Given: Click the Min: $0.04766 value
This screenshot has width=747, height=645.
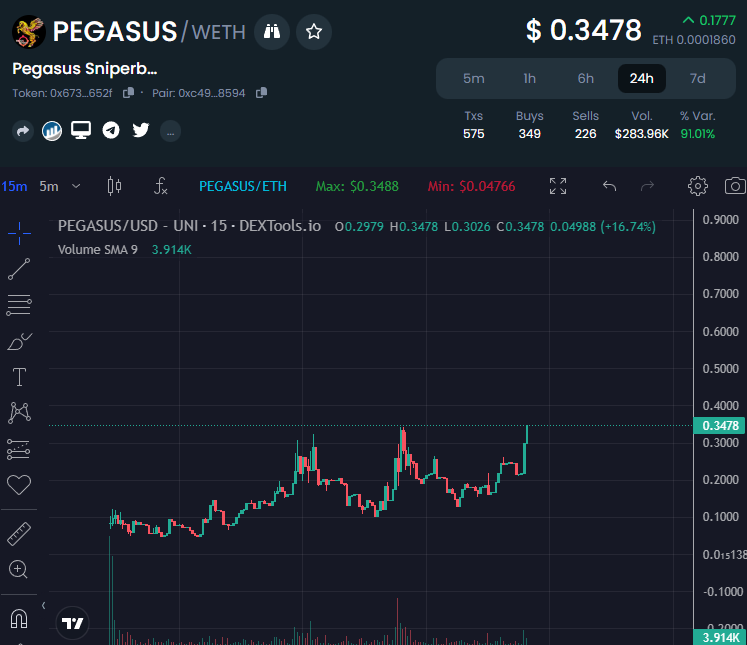Looking at the screenshot, I should 471,186.
